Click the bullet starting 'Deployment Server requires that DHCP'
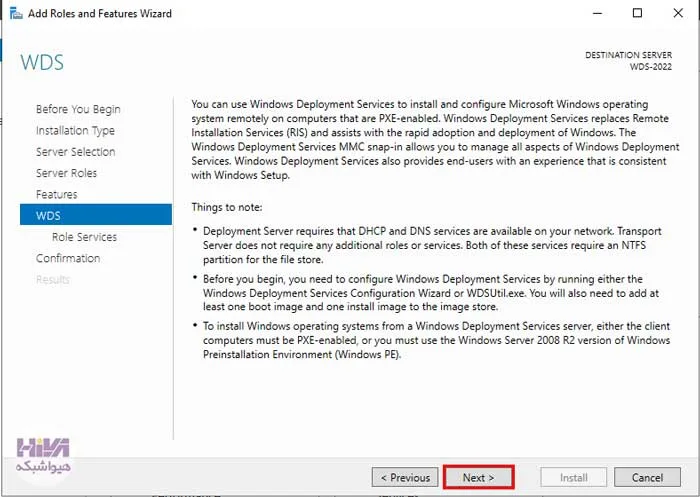 click(x=432, y=245)
